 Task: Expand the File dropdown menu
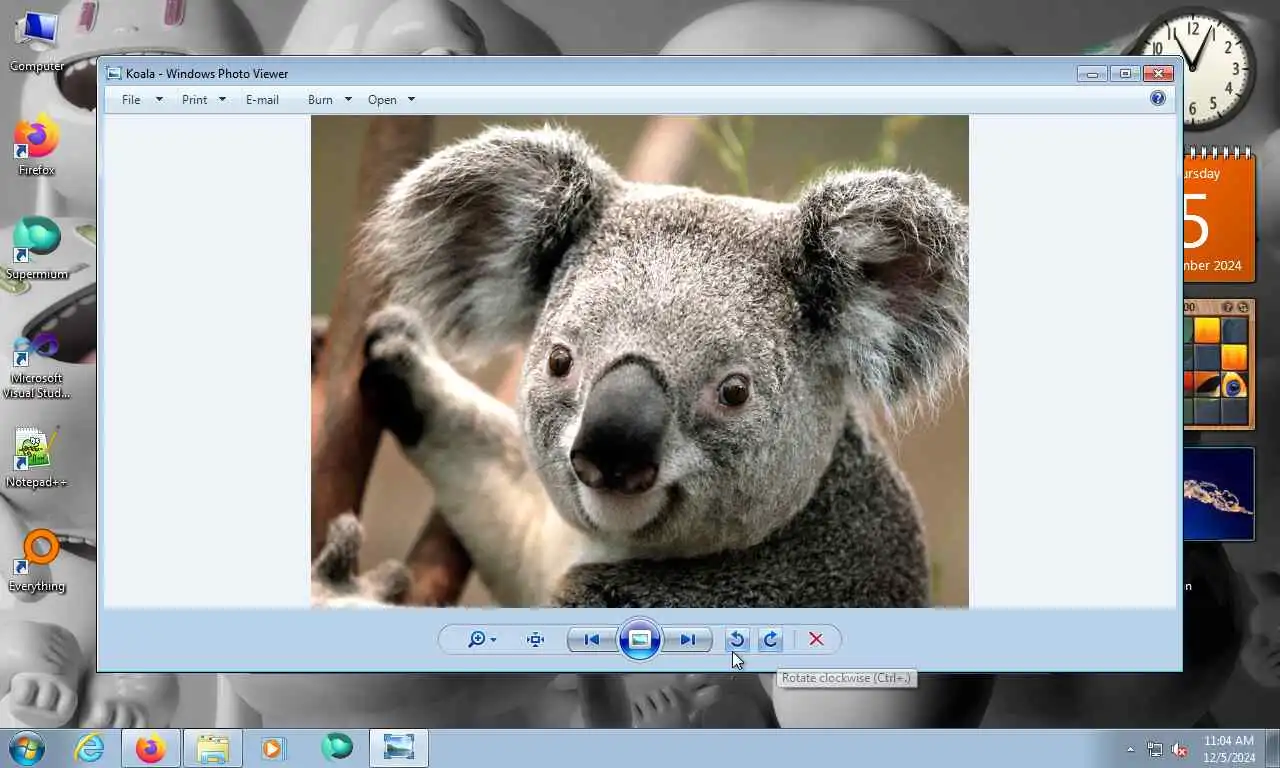(x=141, y=100)
